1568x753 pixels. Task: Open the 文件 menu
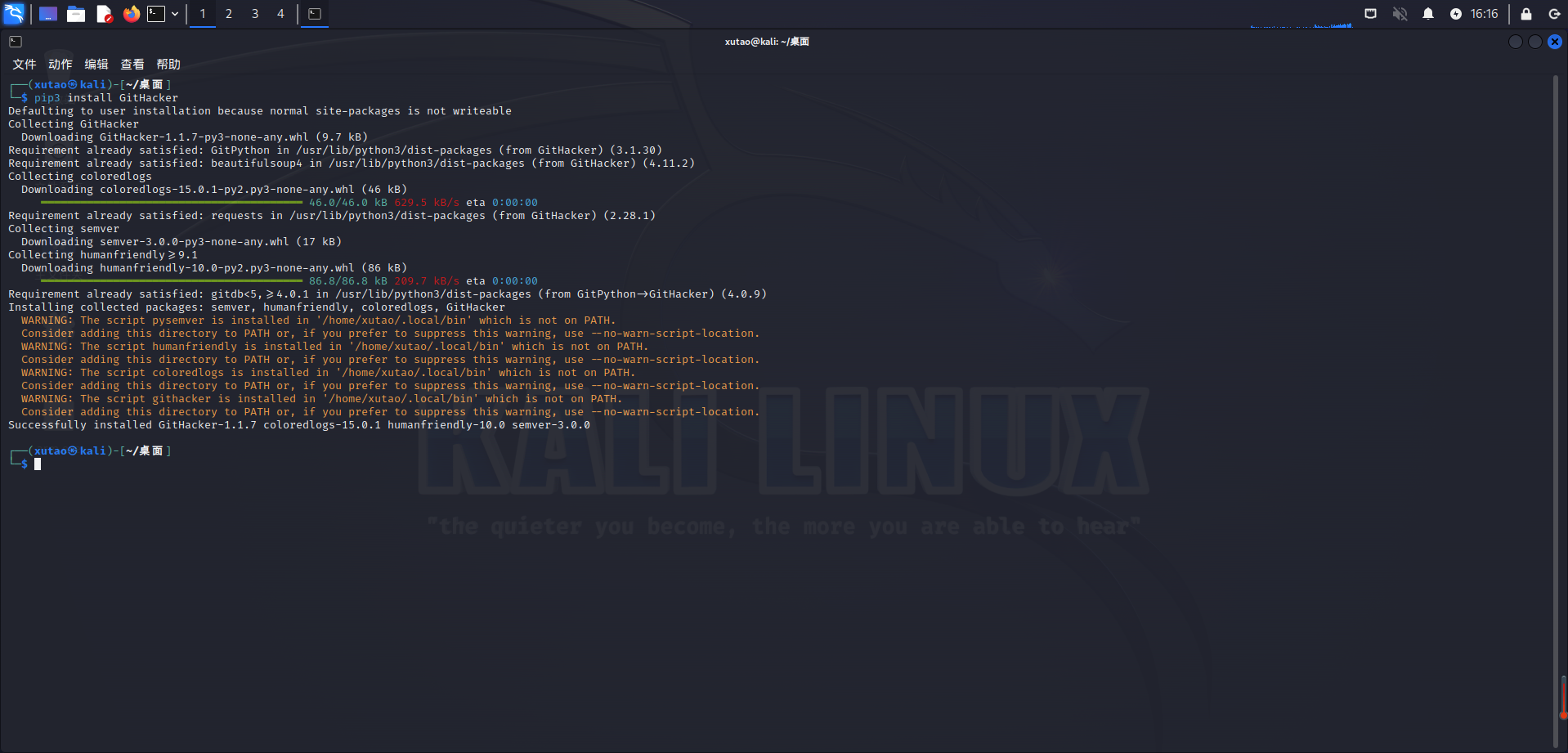click(x=24, y=64)
